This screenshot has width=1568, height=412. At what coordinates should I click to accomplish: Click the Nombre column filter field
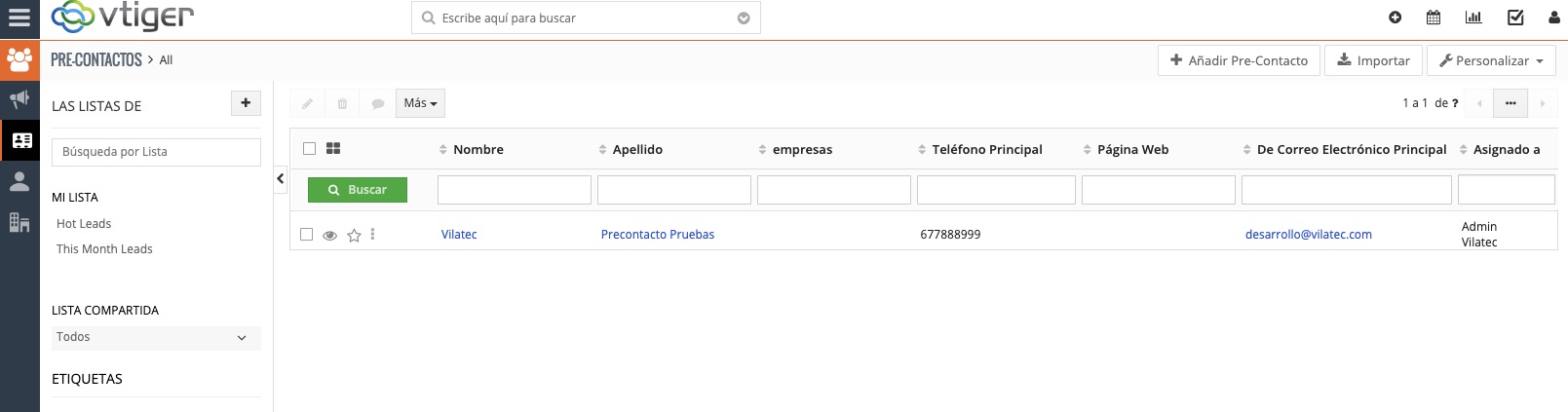[x=514, y=190]
